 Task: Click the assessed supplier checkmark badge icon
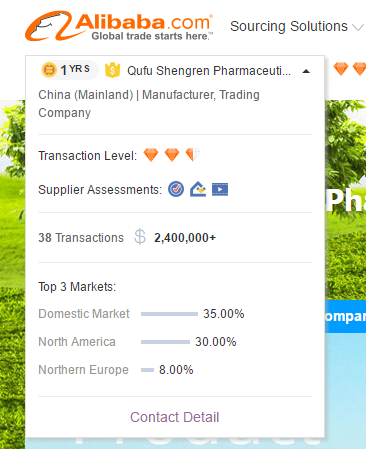pos(176,189)
